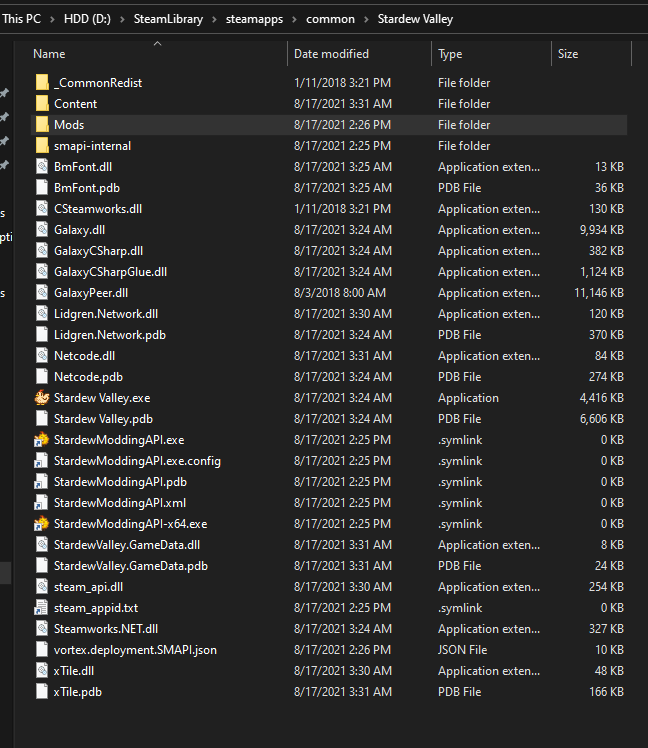Click the Stardew Valley.pdb file icon
Image resolution: width=648 pixels, height=748 pixels.
coord(42,418)
